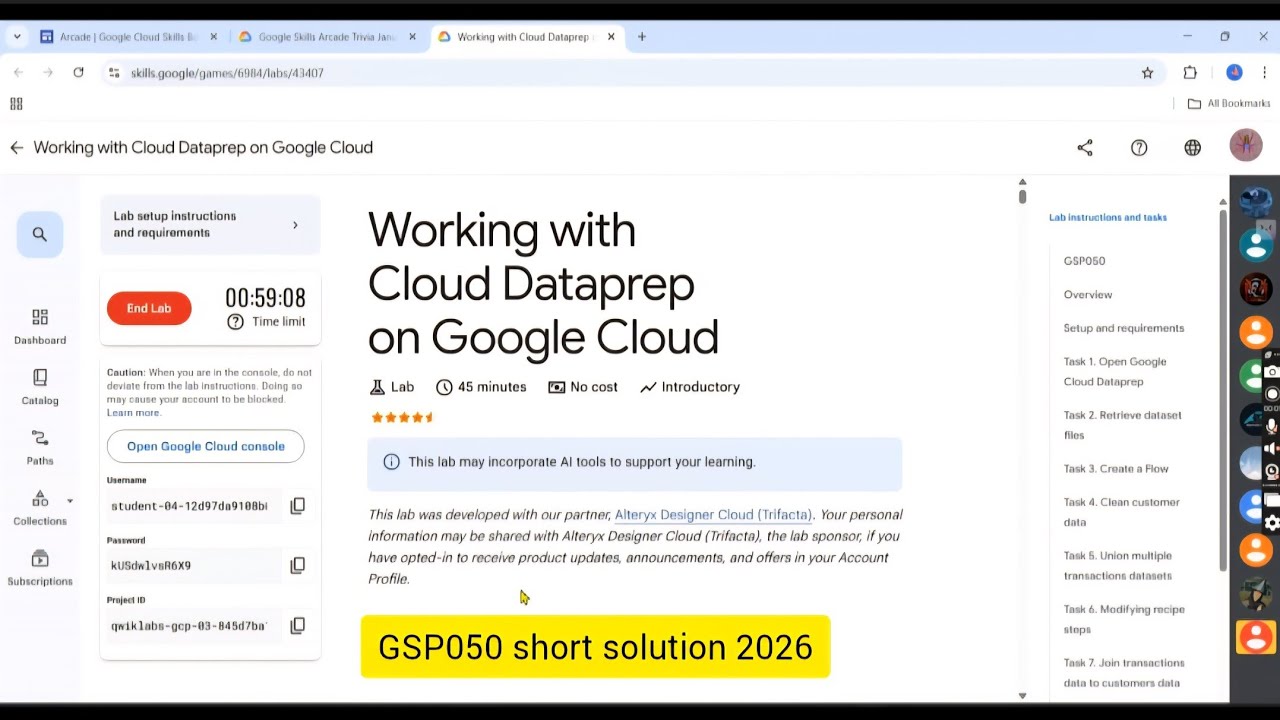Viewport: 1280px width, 720px height.
Task: Click the Introductory level label
Action: [x=690, y=387]
